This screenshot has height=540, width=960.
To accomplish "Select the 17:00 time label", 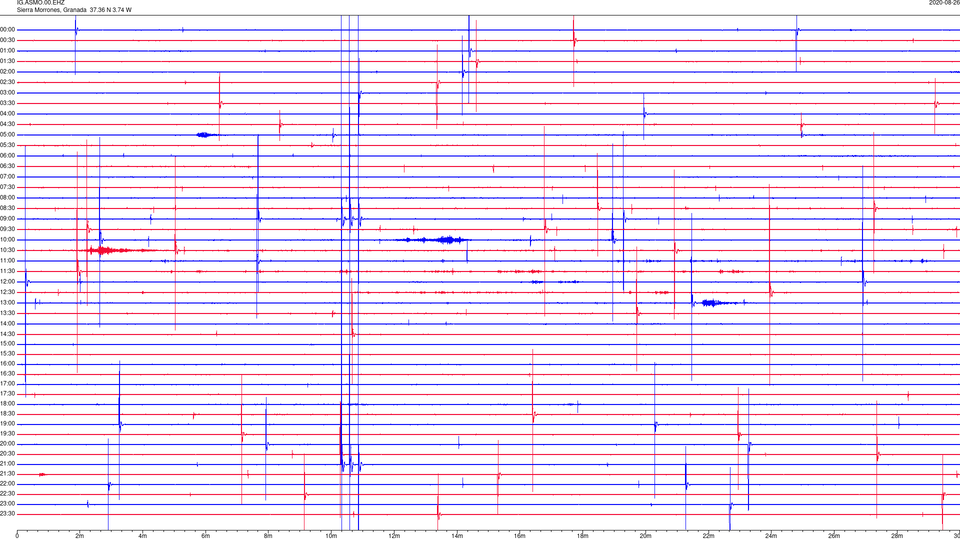I will click(7, 384).
